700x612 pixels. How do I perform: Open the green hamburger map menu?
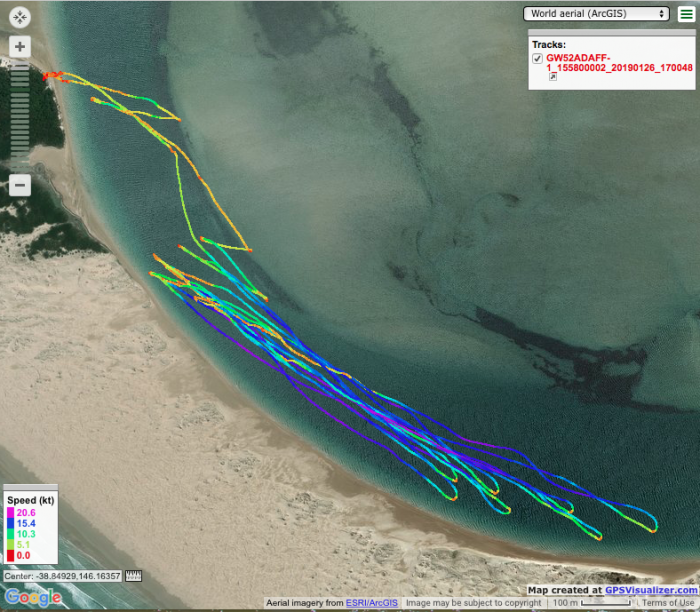(686, 14)
